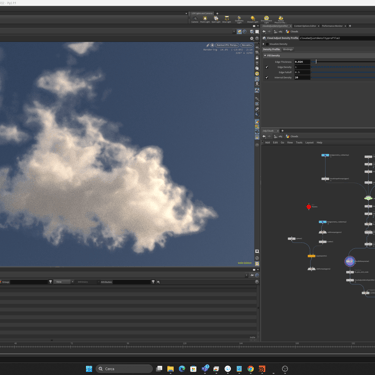
Task: Click the back arrow in the network editor
Action: click(x=264, y=136)
